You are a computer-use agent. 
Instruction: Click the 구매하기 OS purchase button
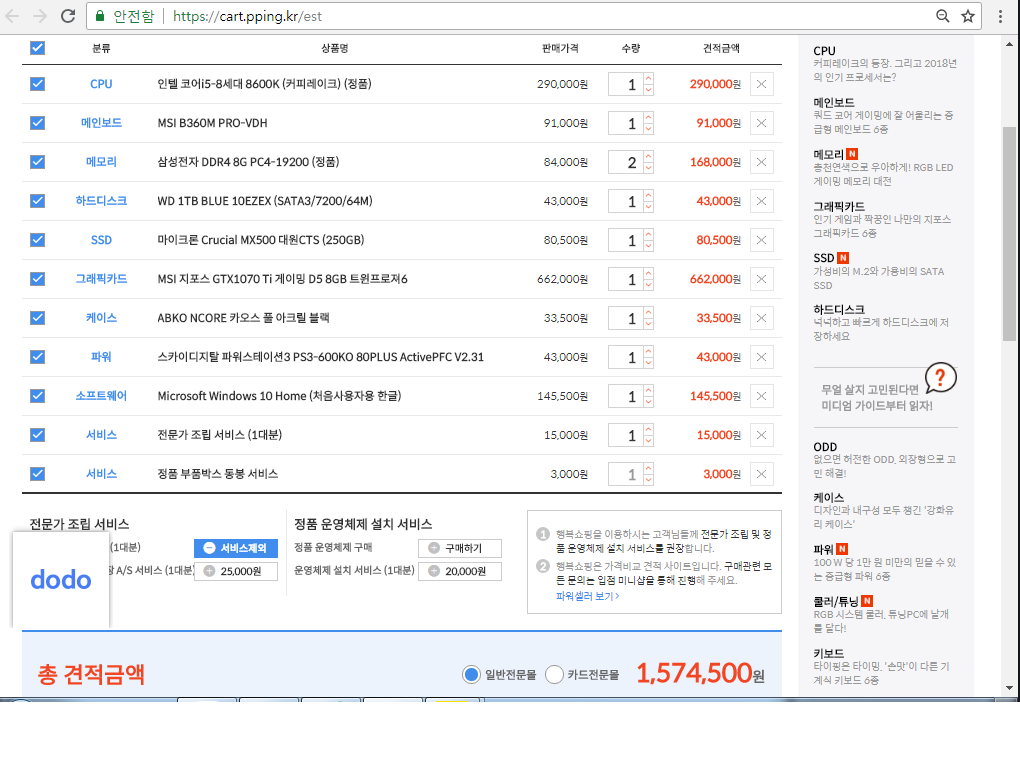pos(460,548)
